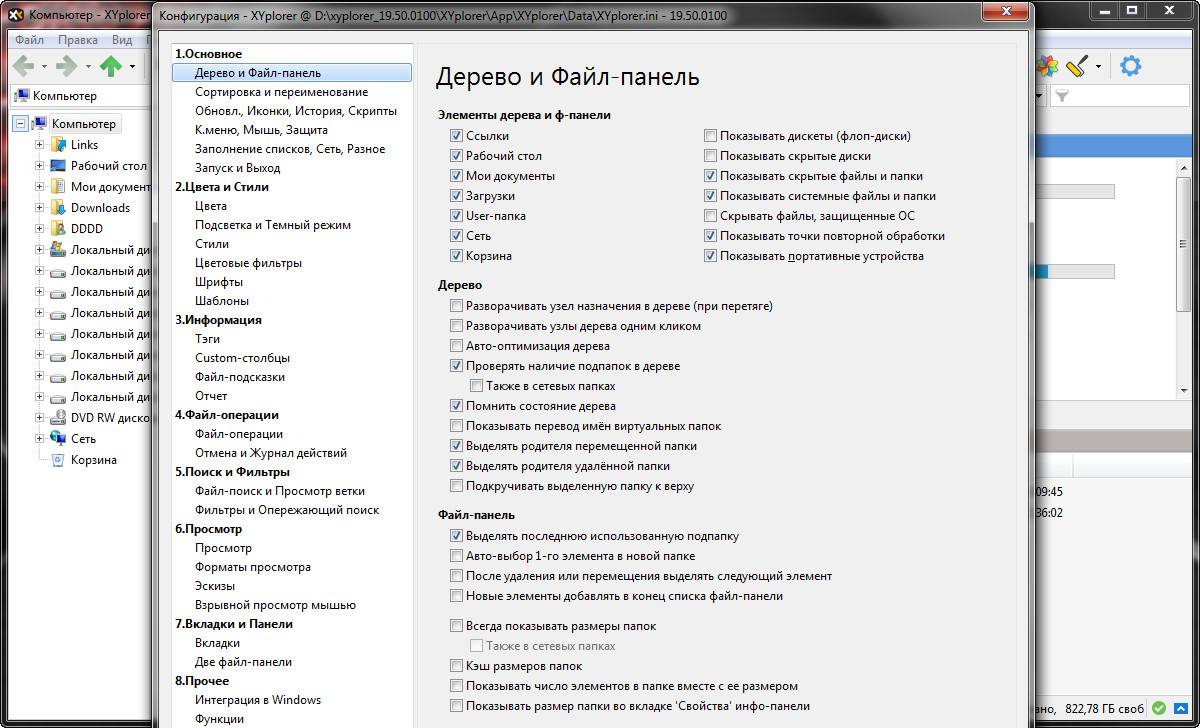The width and height of the screenshot is (1200, 728).
Task: Open the Up button dropdown arrow
Action: point(132,67)
